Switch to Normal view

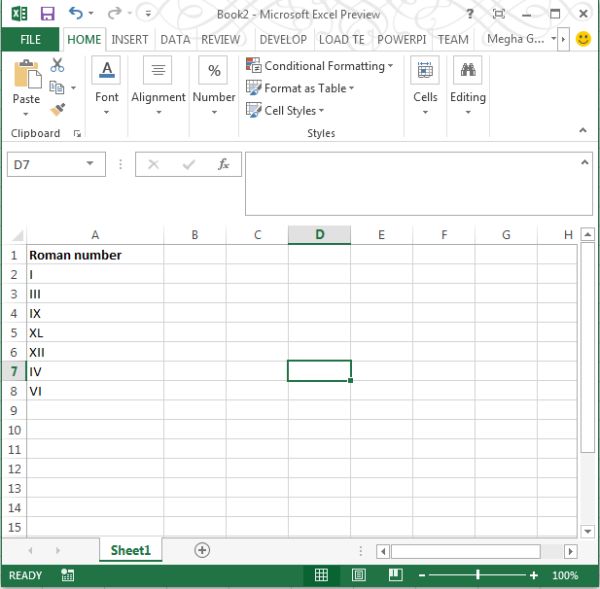(321, 575)
